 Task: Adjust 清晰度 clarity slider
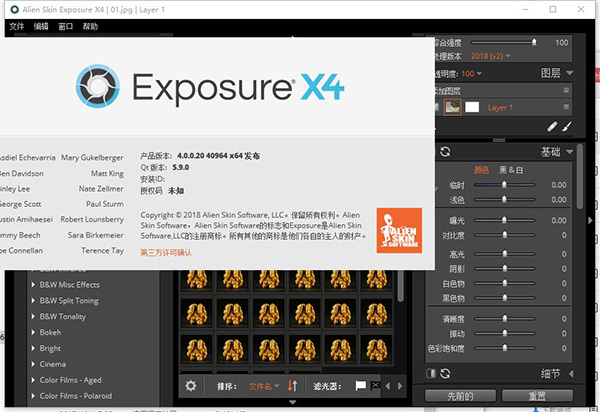pyautogui.click(x=504, y=319)
